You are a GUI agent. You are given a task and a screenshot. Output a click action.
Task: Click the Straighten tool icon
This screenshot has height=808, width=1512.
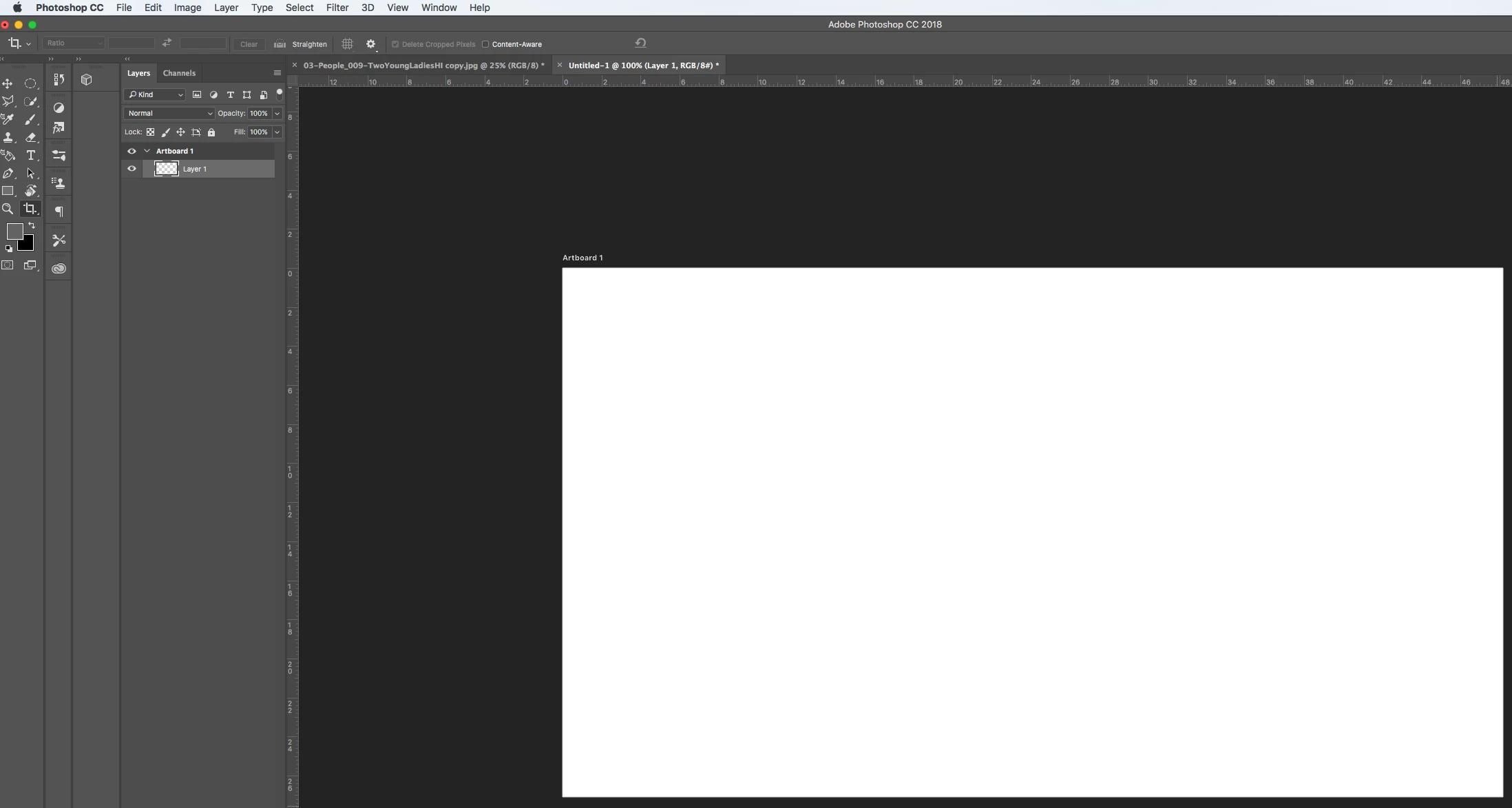pos(280,44)
